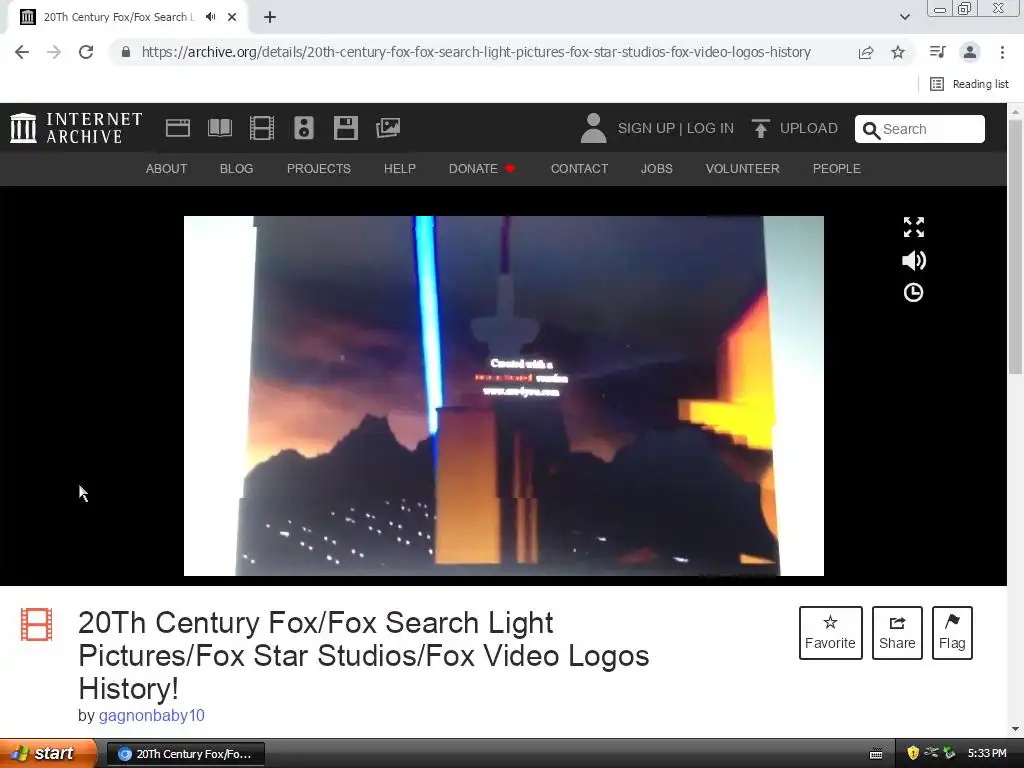The width and height of the screenshot is (1024, 768).
Task: Click the search magnifier icon
Action: 871,130
